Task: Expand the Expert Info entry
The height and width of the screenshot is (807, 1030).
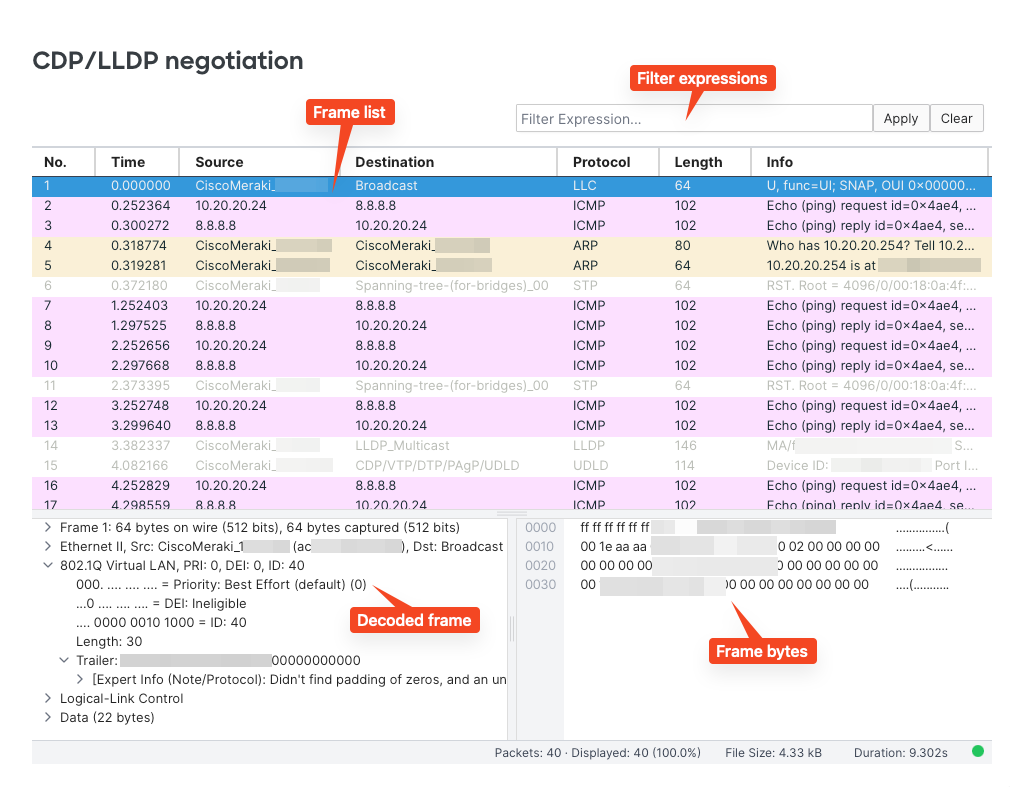Action: click(x=80, y=679)
